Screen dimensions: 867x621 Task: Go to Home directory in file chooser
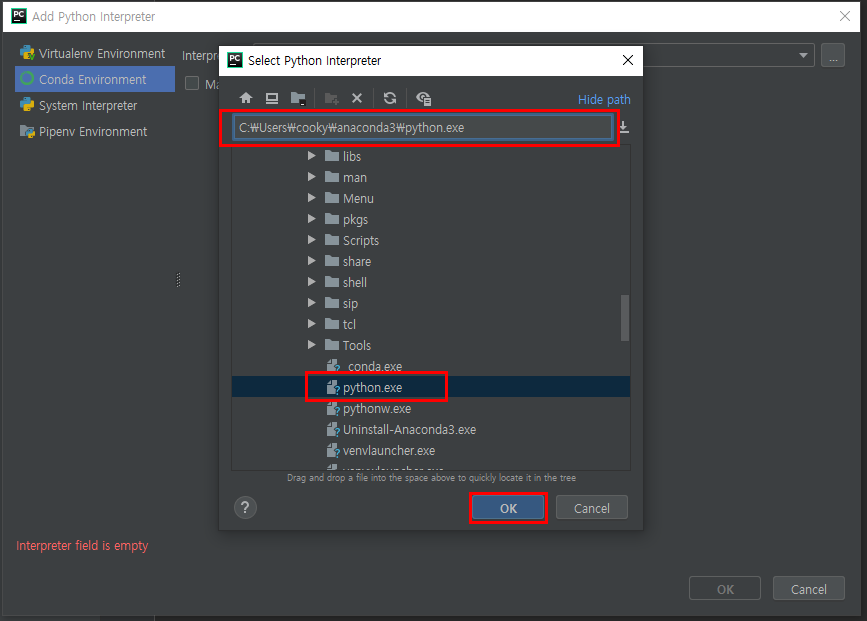[246, 98]
